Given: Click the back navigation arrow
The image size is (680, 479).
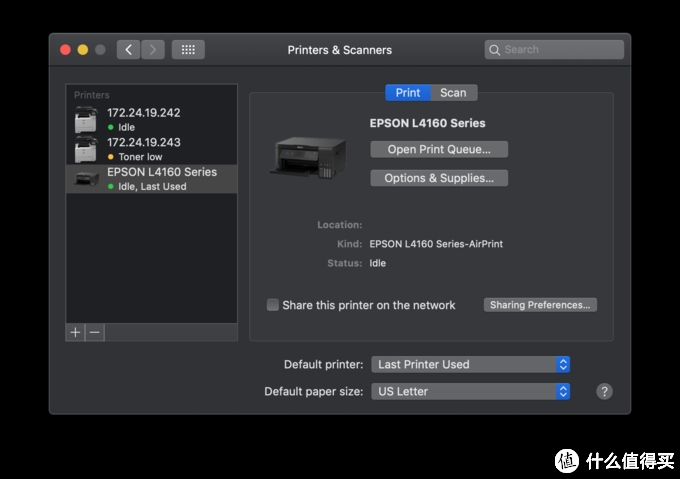Looking at the screenshot, I should 128,49.
